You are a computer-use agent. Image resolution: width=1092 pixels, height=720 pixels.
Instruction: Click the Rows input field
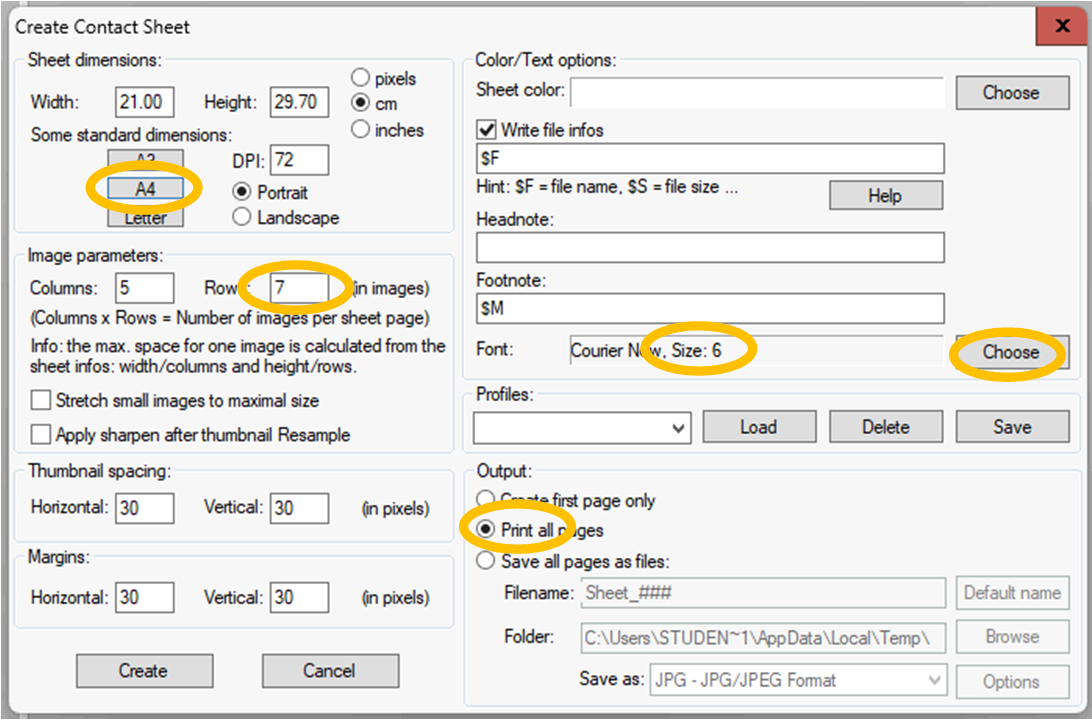pos(299,288)
